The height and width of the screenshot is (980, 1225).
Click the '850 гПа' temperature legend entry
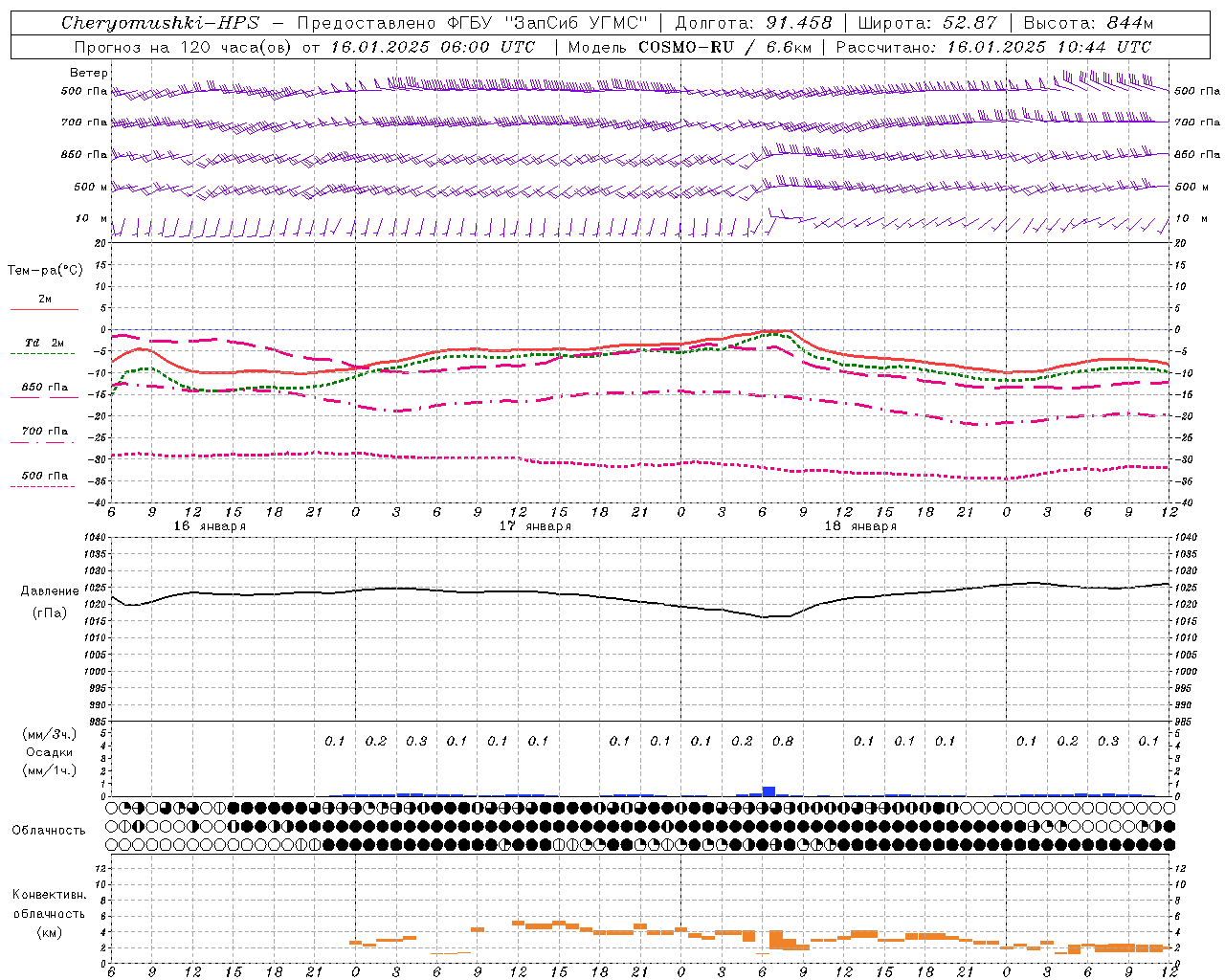point(44,388)
